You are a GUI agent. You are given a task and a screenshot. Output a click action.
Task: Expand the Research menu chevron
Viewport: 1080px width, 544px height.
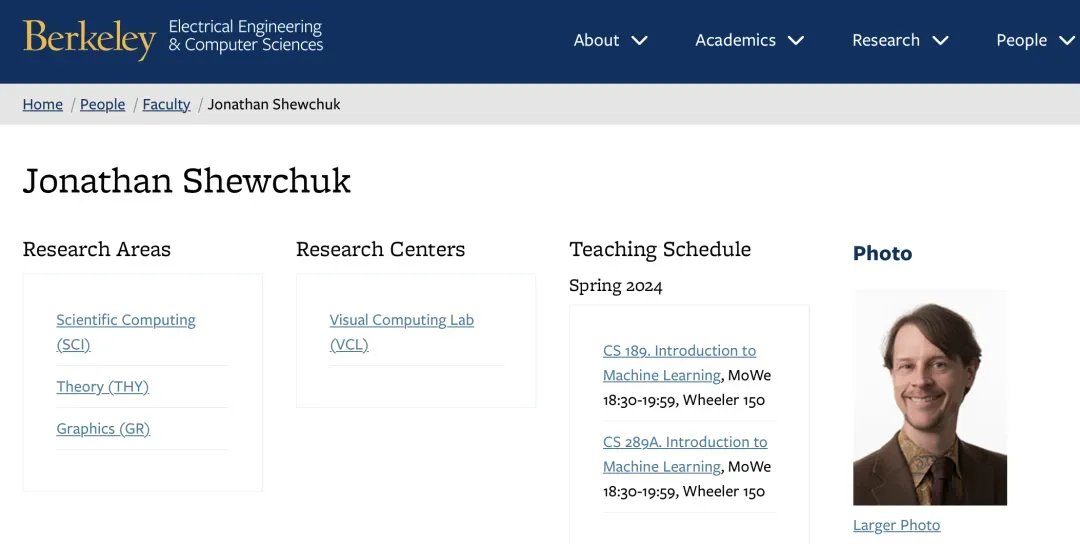coord(940,41)
